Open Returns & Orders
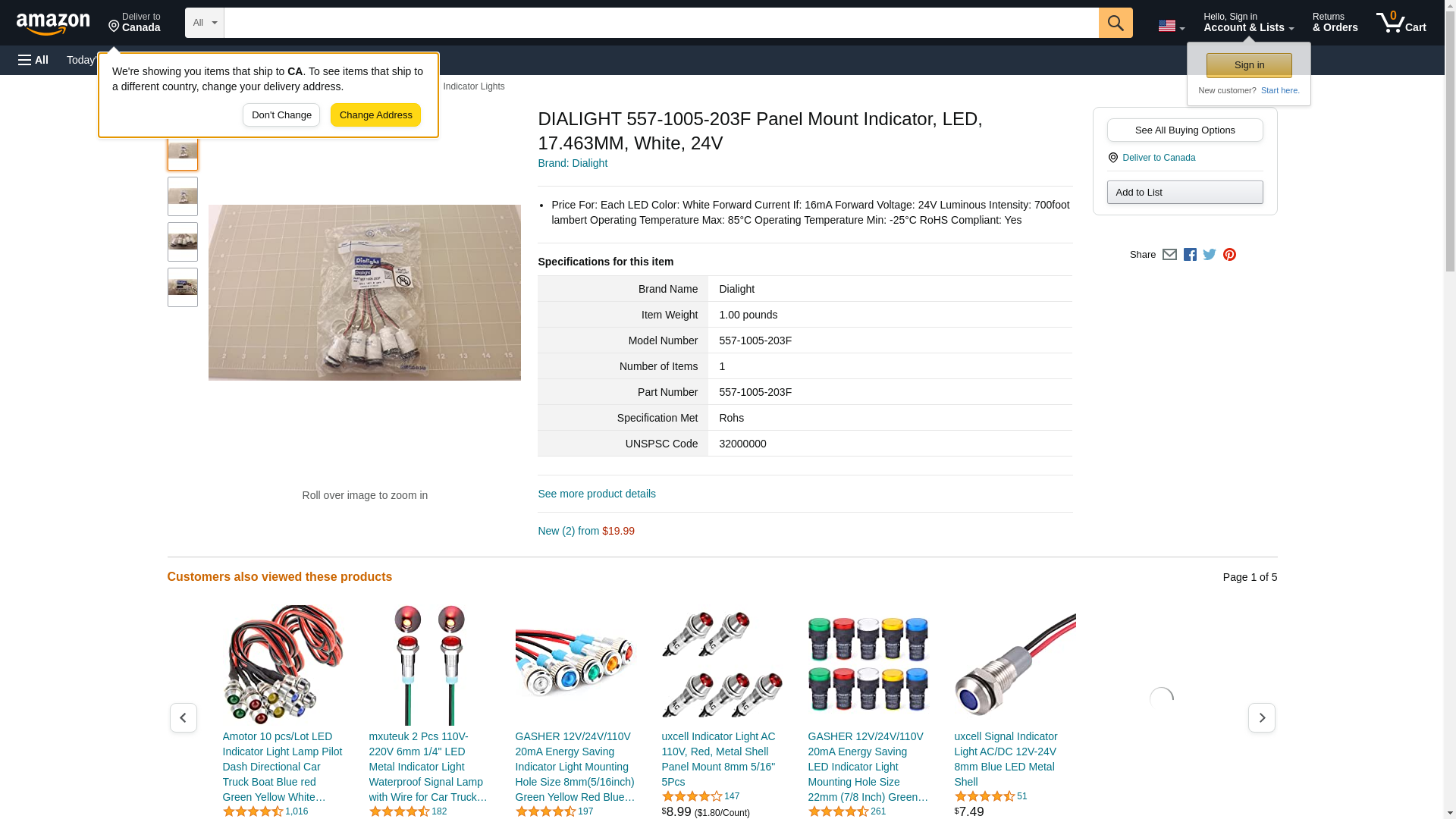 1335,23
